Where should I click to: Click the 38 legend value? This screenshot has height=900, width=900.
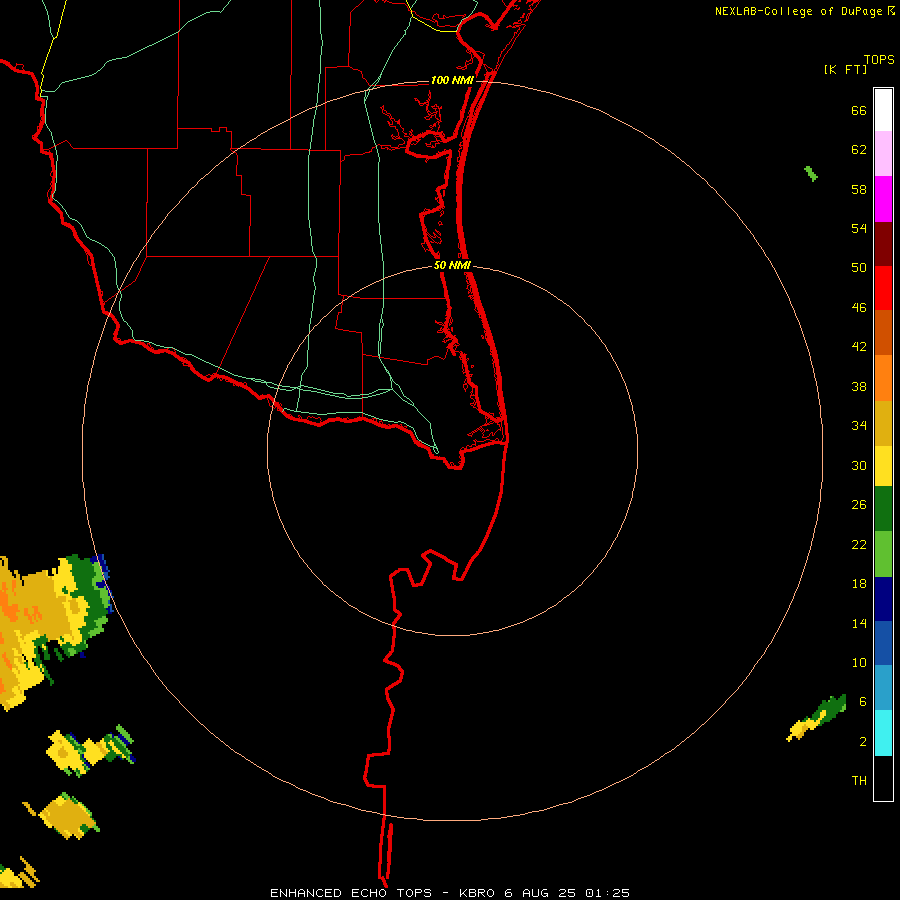point(859,386)
